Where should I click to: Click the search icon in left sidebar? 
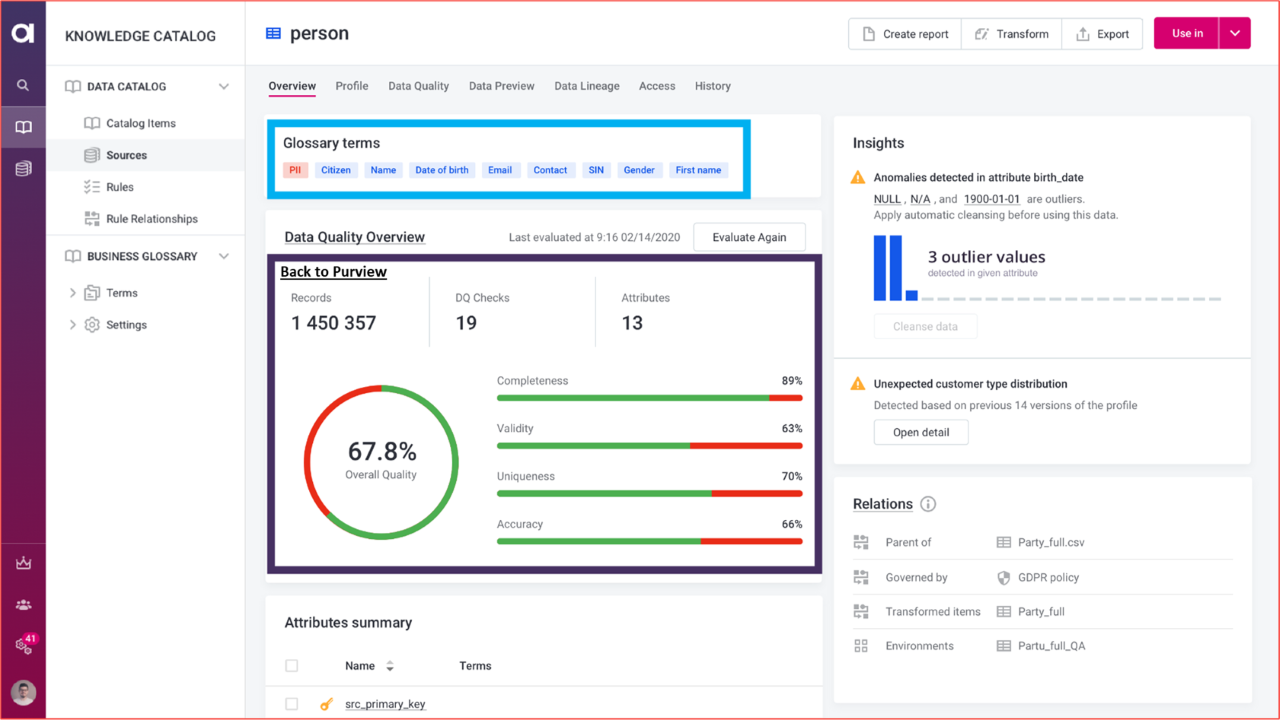(x=23, y=86)
